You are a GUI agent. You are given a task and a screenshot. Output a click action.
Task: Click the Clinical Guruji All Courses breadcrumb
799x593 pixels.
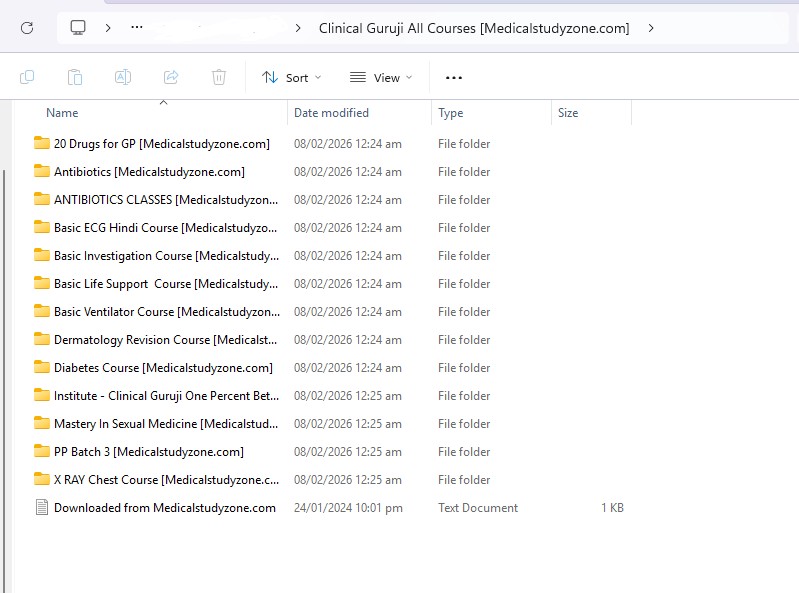[x=474, y=28]
